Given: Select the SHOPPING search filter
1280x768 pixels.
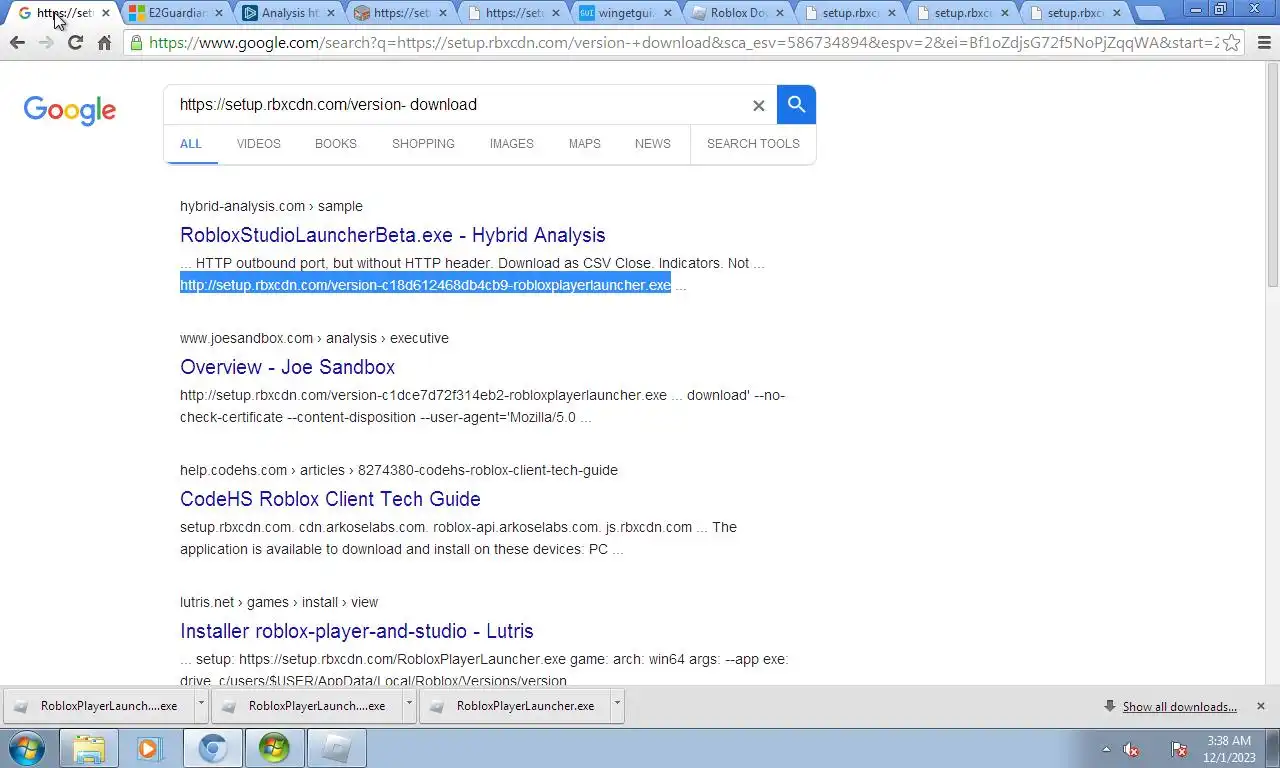Looking at the screenshot, I should 423,144.
